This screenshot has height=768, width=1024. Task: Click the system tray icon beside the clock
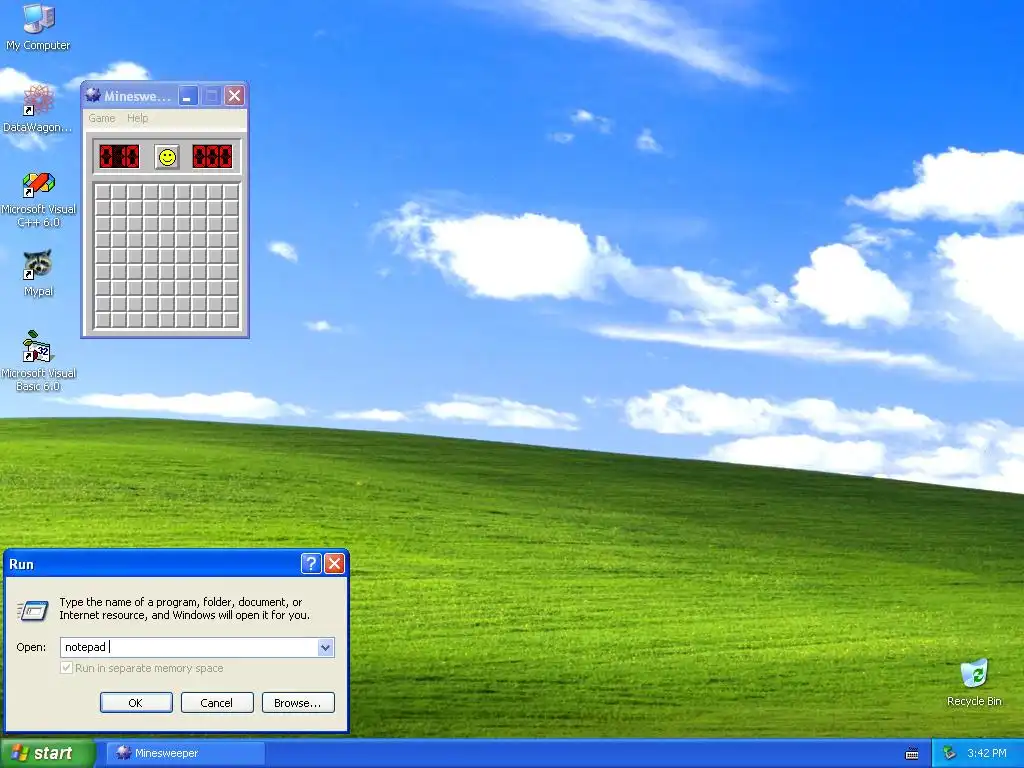pyautogui.click(x=949, y=753)
